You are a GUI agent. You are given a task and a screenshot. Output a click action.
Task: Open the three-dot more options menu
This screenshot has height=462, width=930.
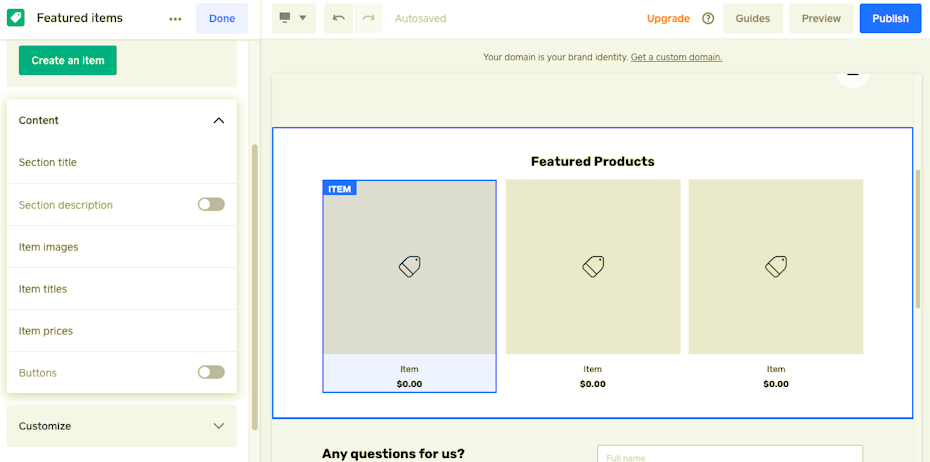(176, 19)
